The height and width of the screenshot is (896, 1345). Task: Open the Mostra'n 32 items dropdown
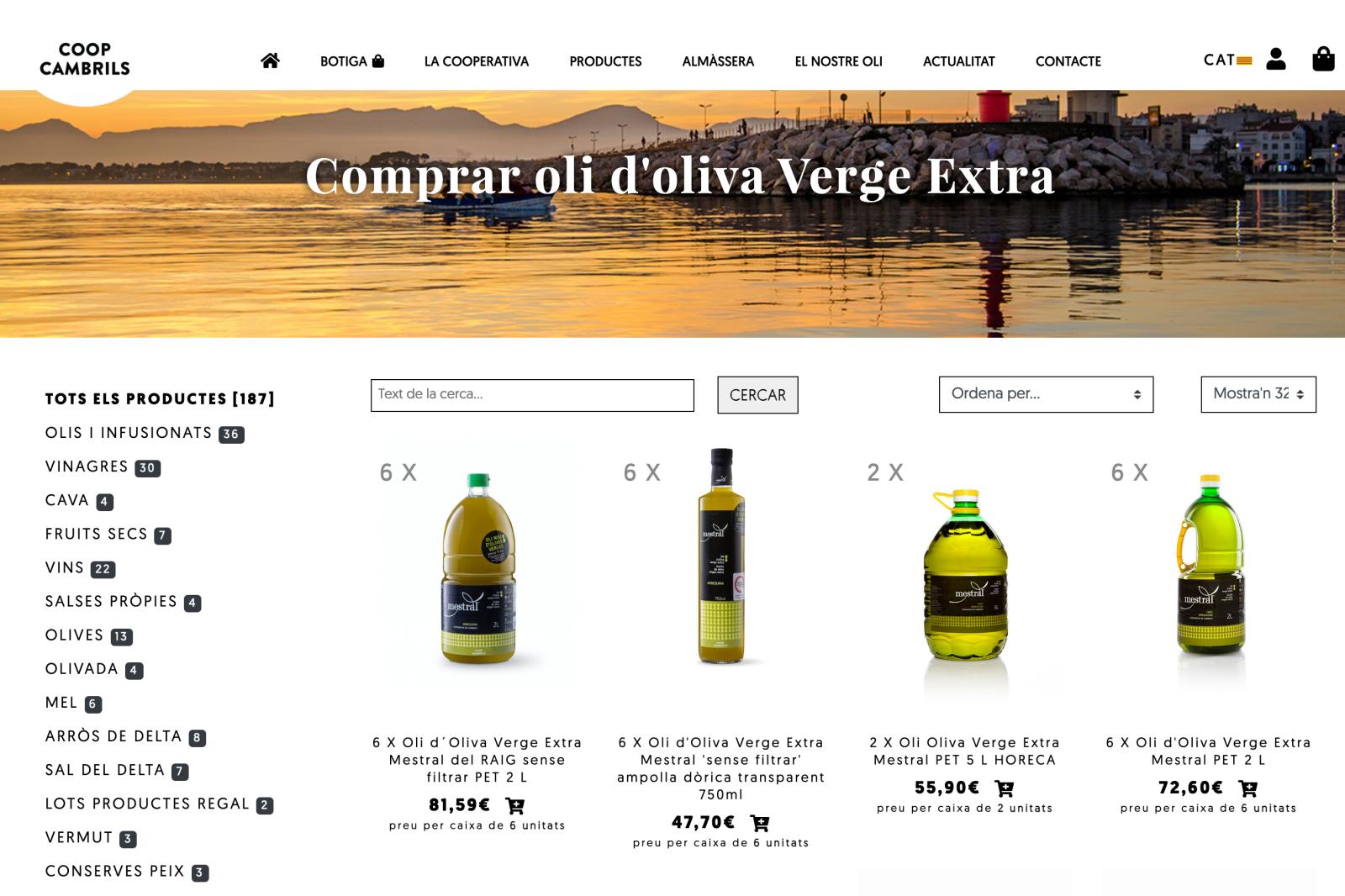point(1258,394)
